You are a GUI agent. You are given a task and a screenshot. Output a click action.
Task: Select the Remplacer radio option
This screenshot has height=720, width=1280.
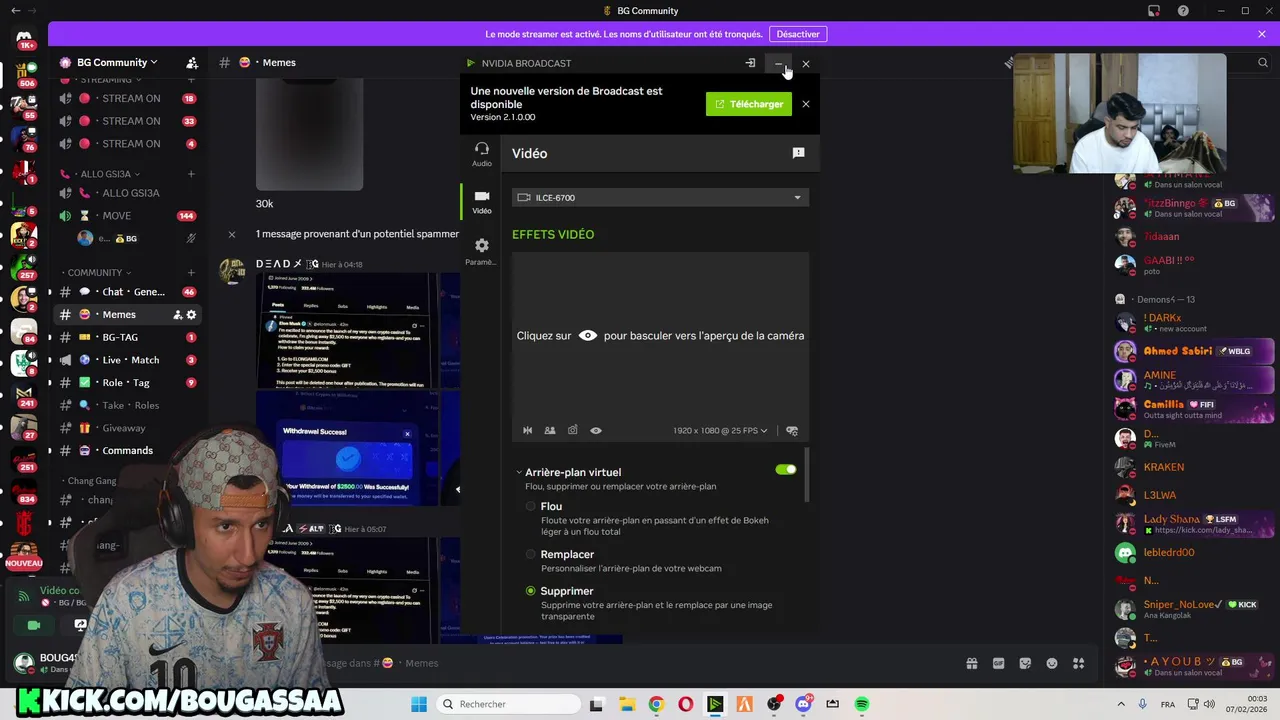pyautogui.click(x=531, y=554)
